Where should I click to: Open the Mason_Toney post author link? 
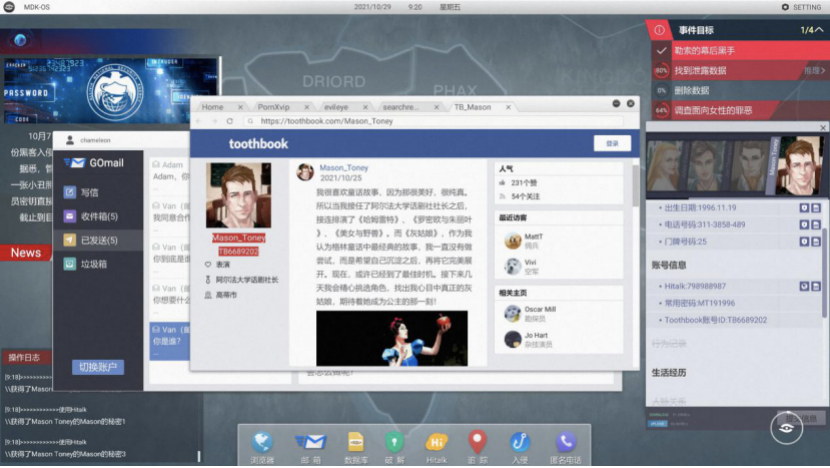pos(344,168)
